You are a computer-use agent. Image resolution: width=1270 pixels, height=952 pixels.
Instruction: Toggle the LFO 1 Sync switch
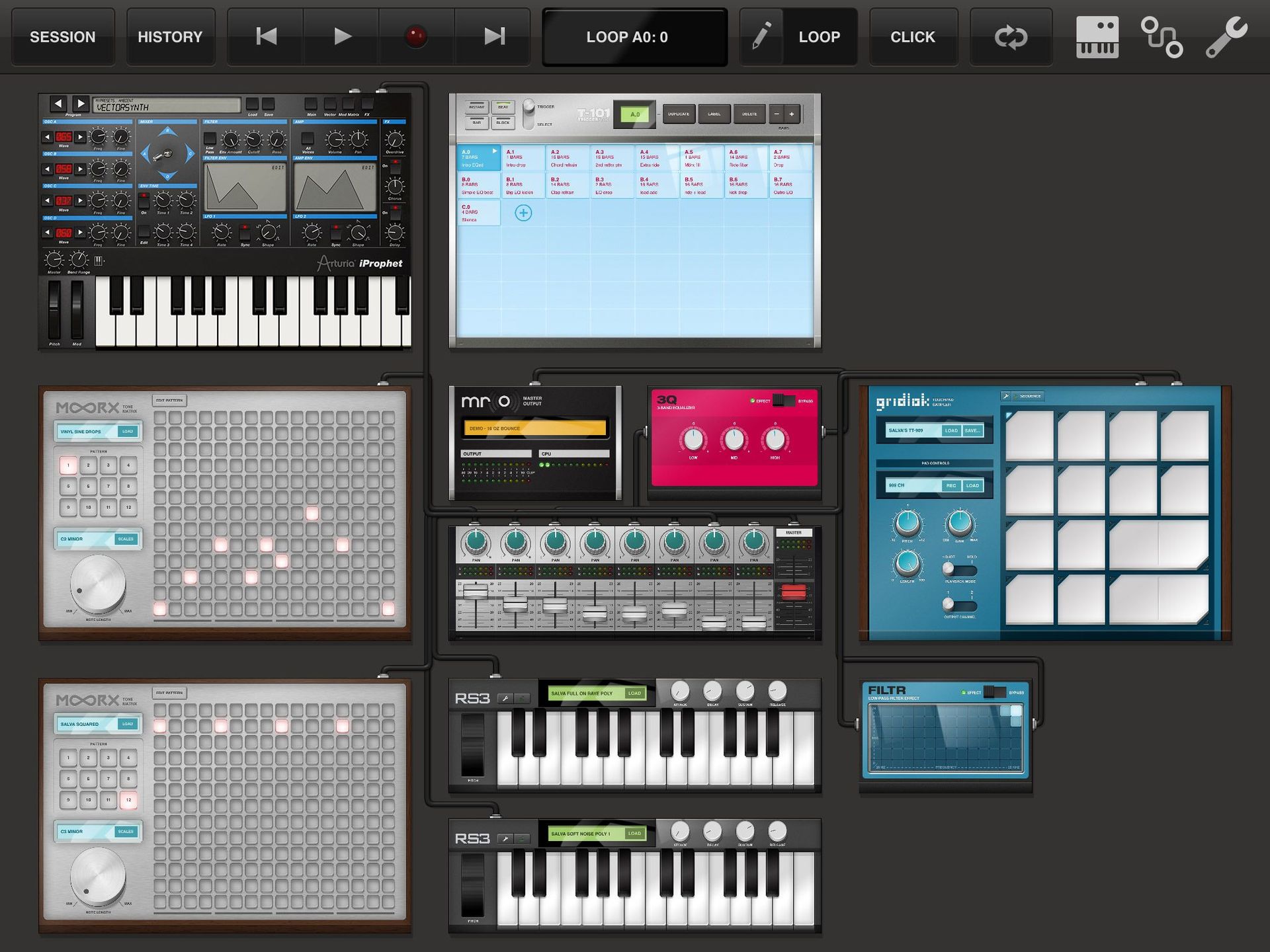coord(245,233)
